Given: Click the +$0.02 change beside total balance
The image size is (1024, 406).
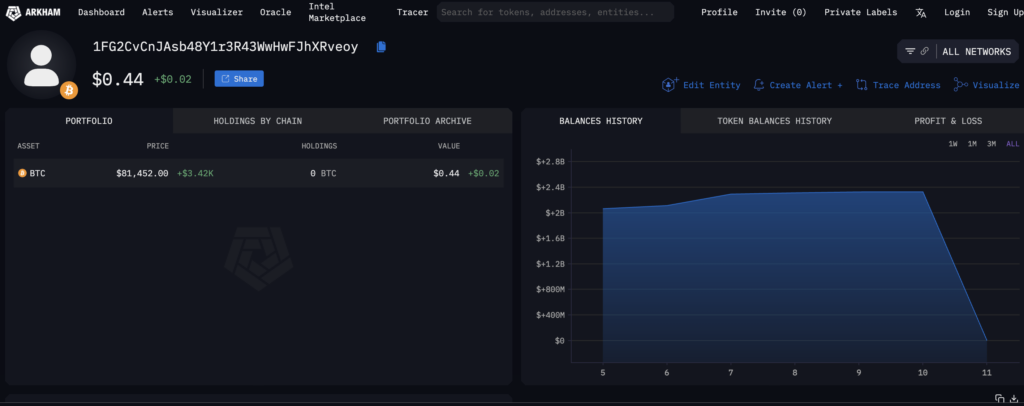Looking at the screenshot, I should click(173, 80).
